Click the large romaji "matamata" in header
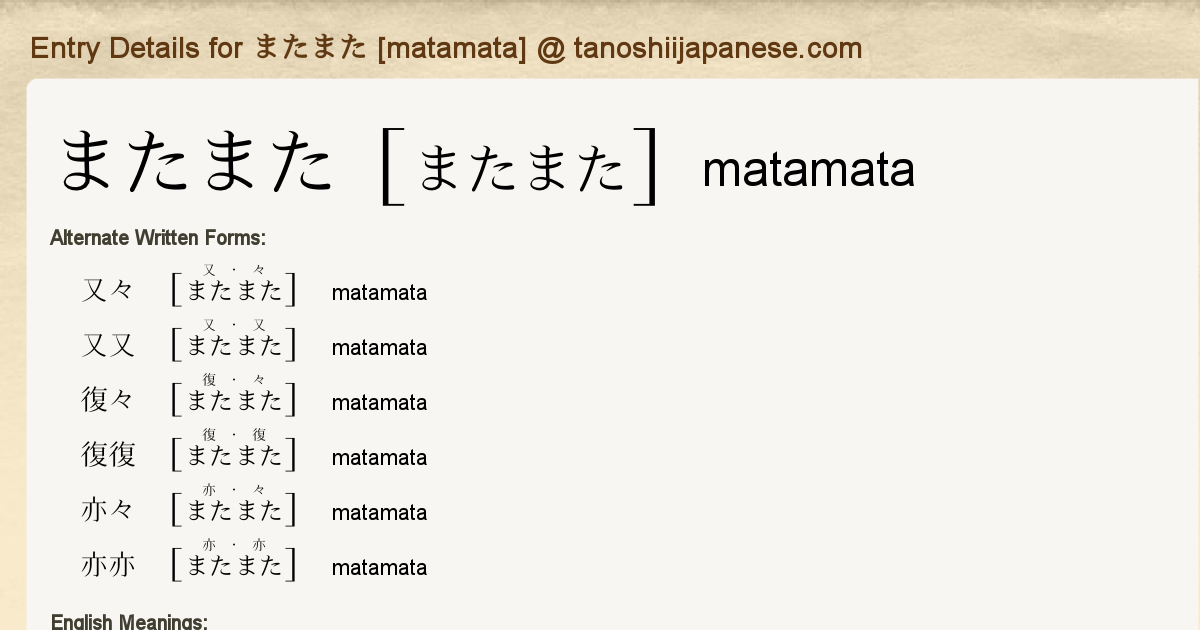The image size is (1200, 630). 808,170
